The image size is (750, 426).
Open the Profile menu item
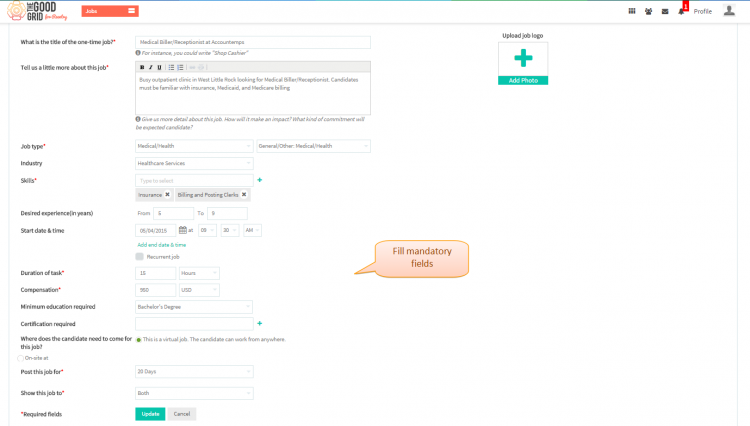[x=703, y=11]
